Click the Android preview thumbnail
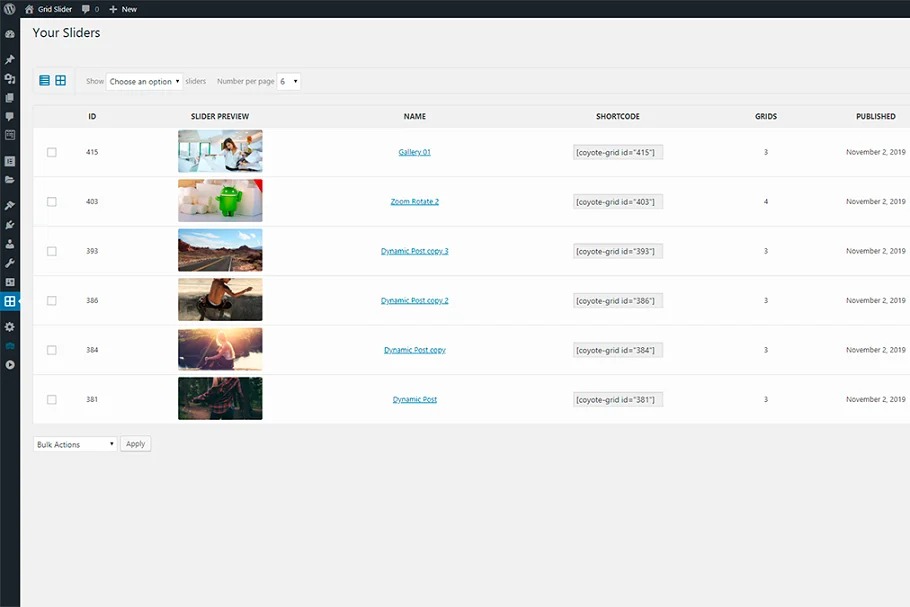The height and width of the screenshot is (607, 910). click(x=220, y=201)
